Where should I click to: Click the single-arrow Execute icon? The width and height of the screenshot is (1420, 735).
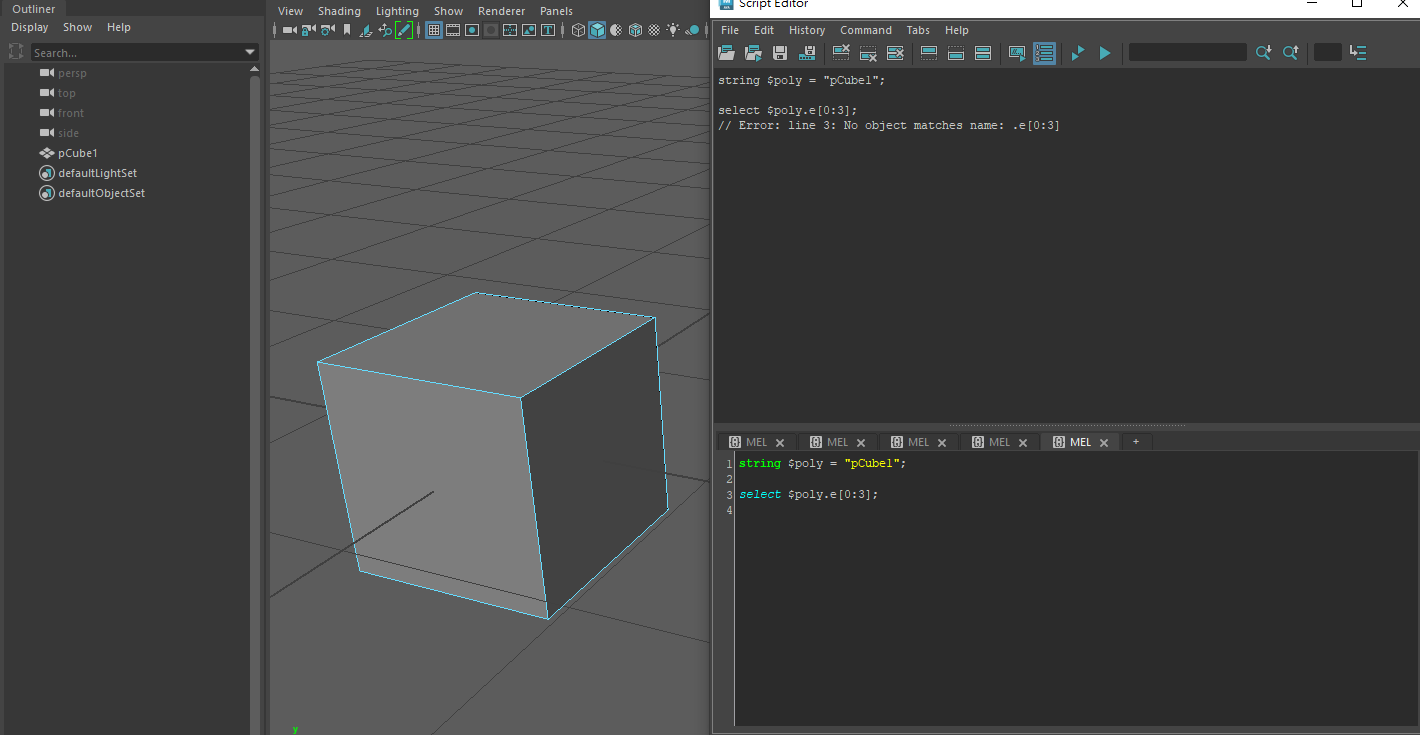tap(1104, 53)
